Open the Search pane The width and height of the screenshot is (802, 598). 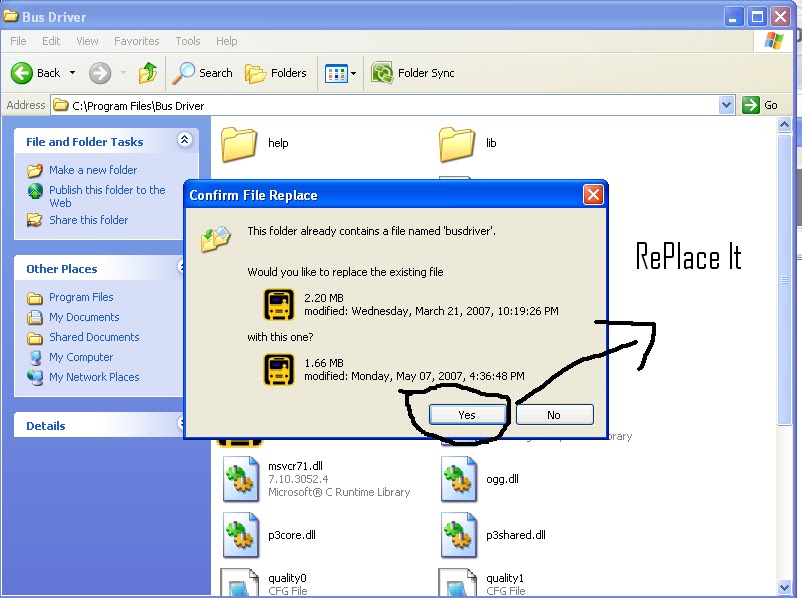[x=202, y=73]
